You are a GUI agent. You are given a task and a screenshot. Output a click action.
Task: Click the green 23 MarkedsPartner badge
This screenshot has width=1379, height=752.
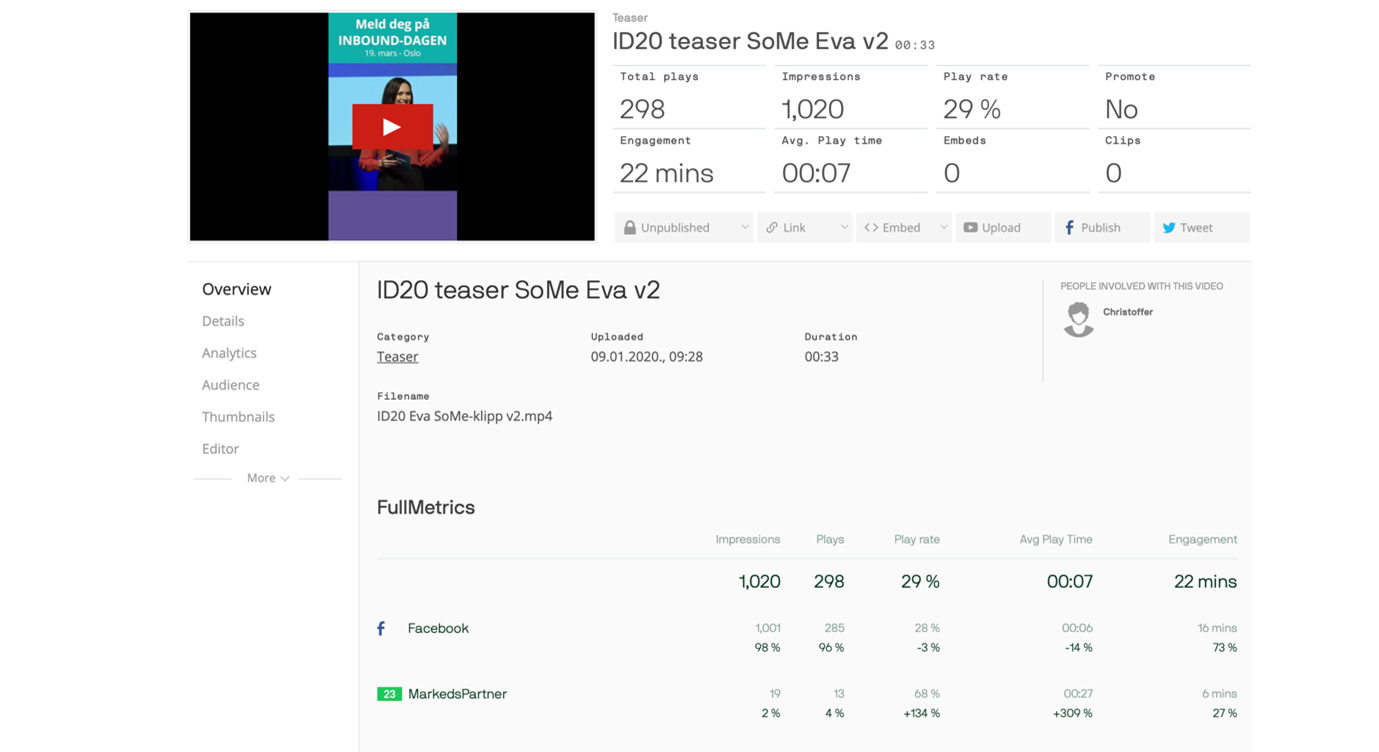[389, 694]
